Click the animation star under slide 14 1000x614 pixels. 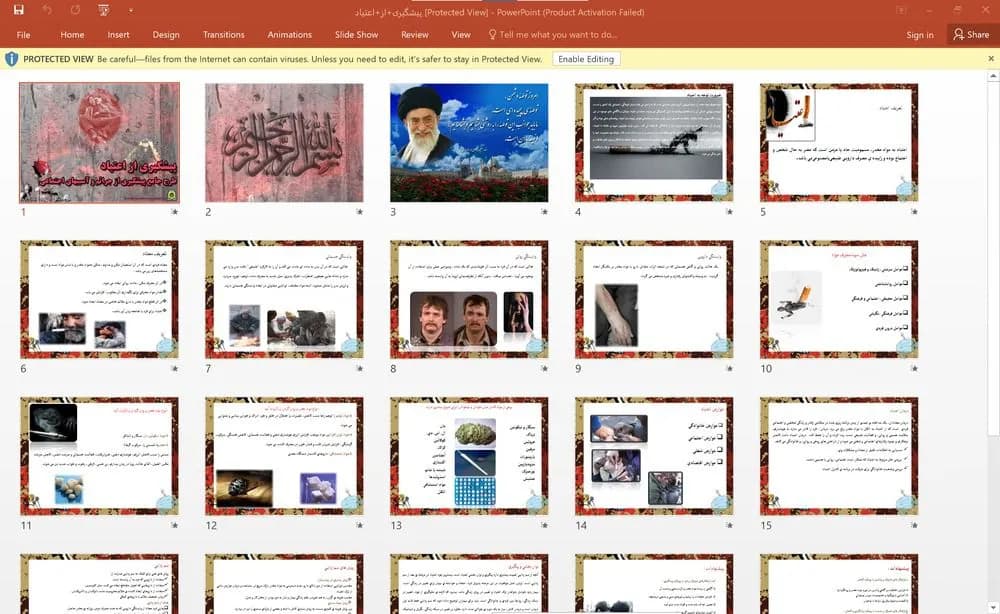(730, 525)
